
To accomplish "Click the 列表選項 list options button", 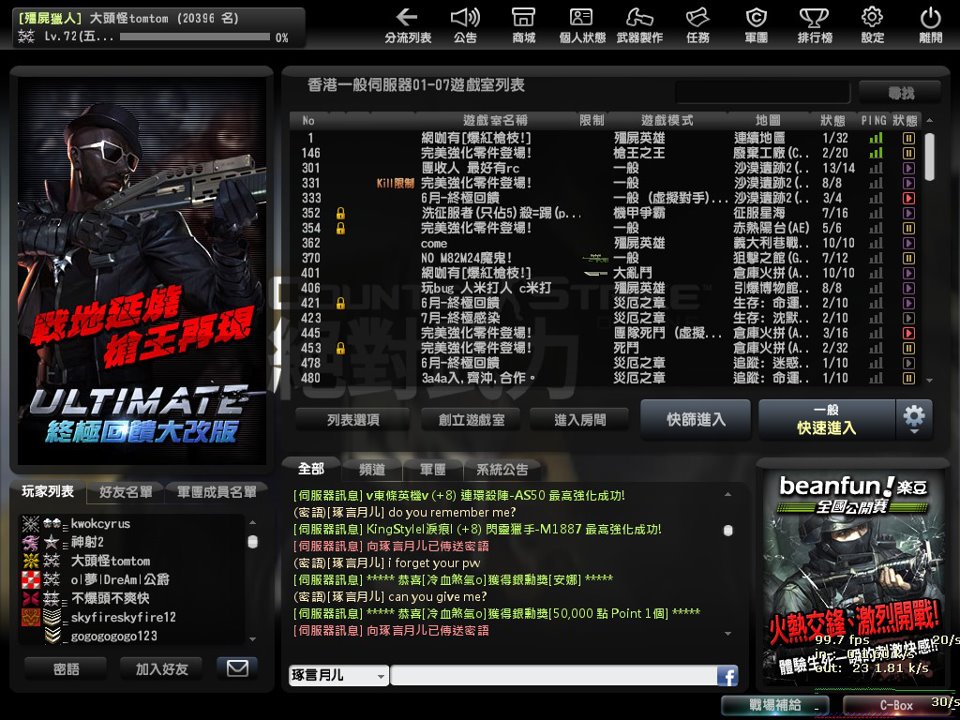I will click(353, 419).
